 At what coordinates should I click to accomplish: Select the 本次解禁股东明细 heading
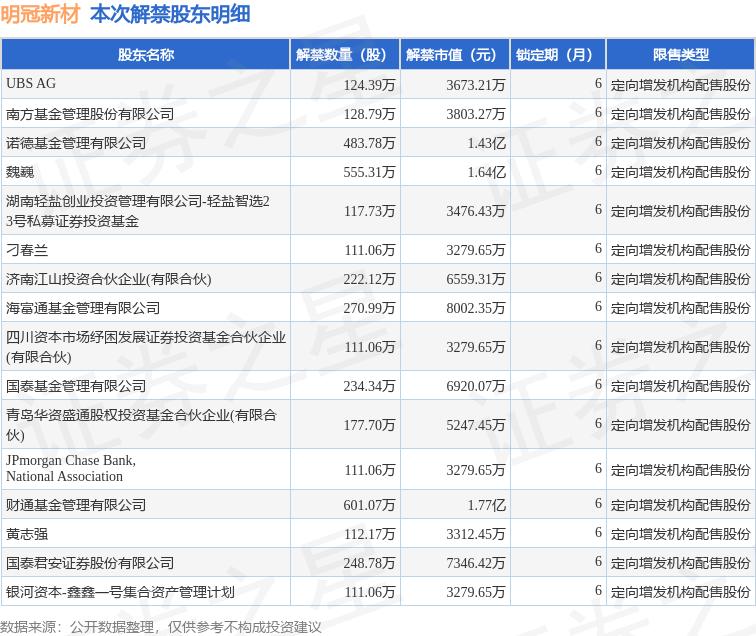(x=170, y=14)
